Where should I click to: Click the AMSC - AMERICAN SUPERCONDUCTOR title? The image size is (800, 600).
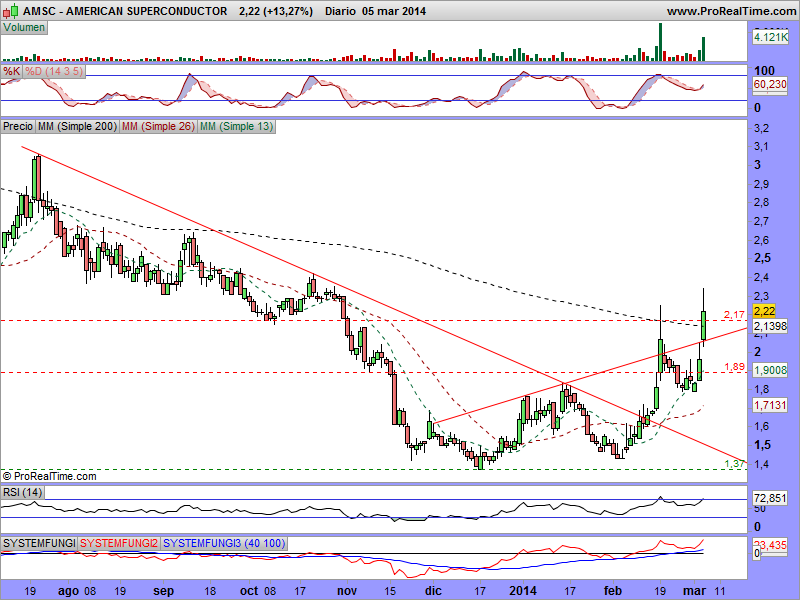click(125, 11)
